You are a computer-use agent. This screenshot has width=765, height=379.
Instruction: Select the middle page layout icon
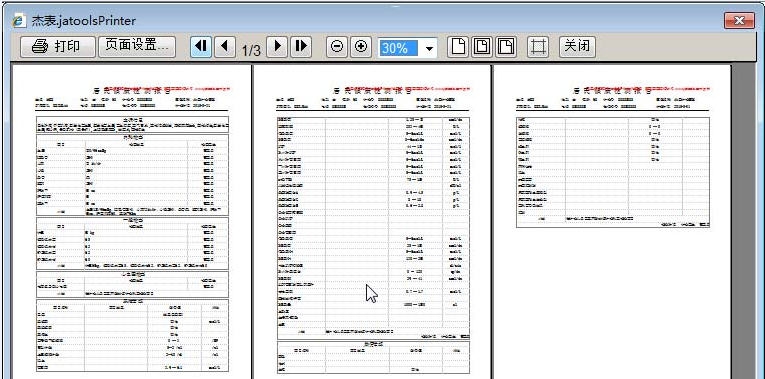coord(482,47)
